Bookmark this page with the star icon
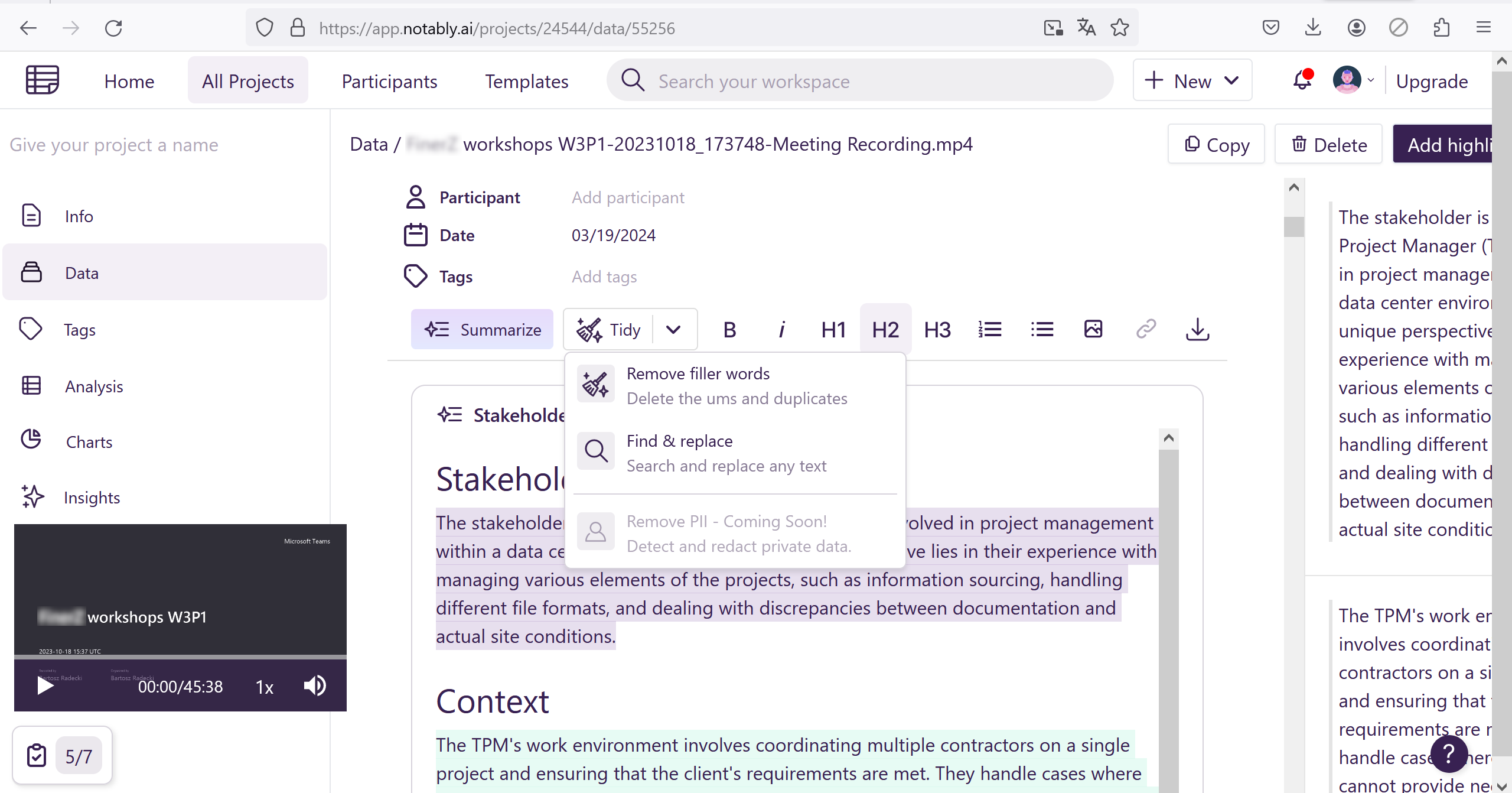The width and height of the screenshot is (1512, 793). [x=1120, y=28]
